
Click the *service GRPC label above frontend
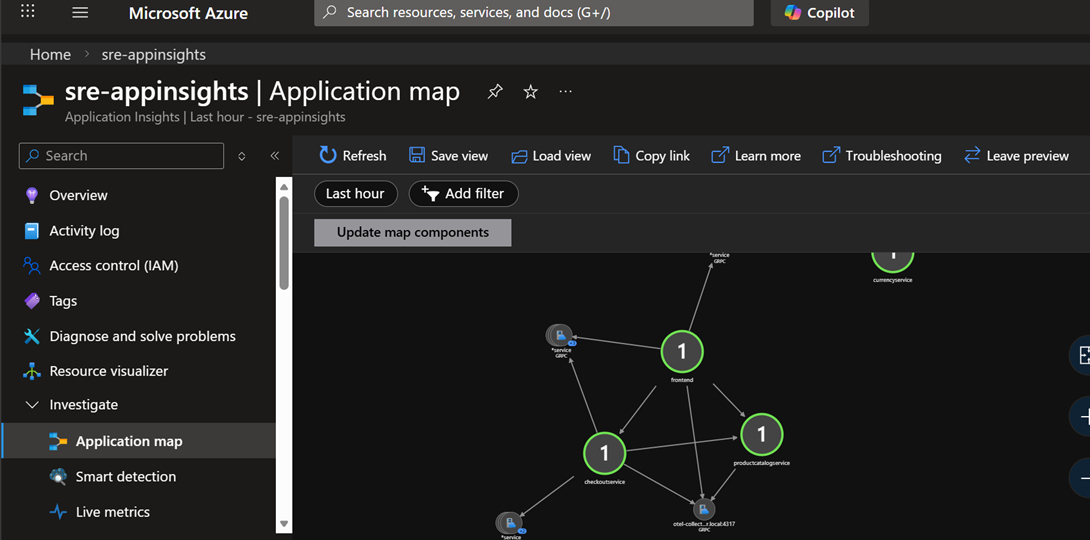719,258
